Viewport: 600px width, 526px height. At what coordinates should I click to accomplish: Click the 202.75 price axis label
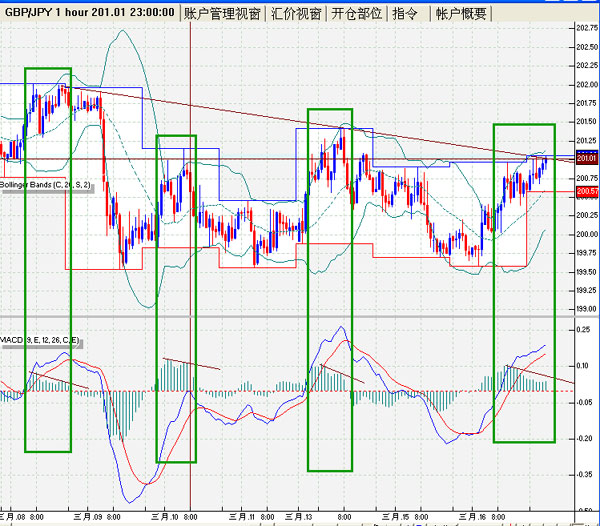(x=587, y=28)
